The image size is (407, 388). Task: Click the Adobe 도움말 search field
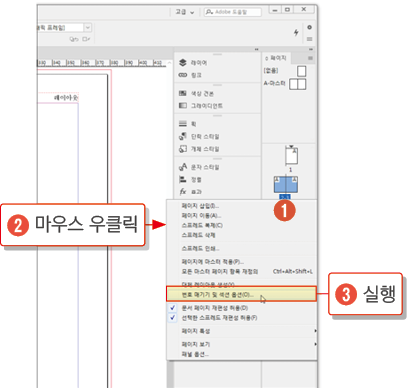(233, 12)
